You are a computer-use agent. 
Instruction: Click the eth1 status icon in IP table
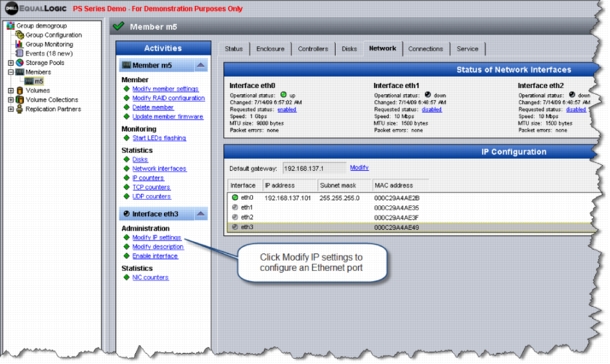coord(235,207)
